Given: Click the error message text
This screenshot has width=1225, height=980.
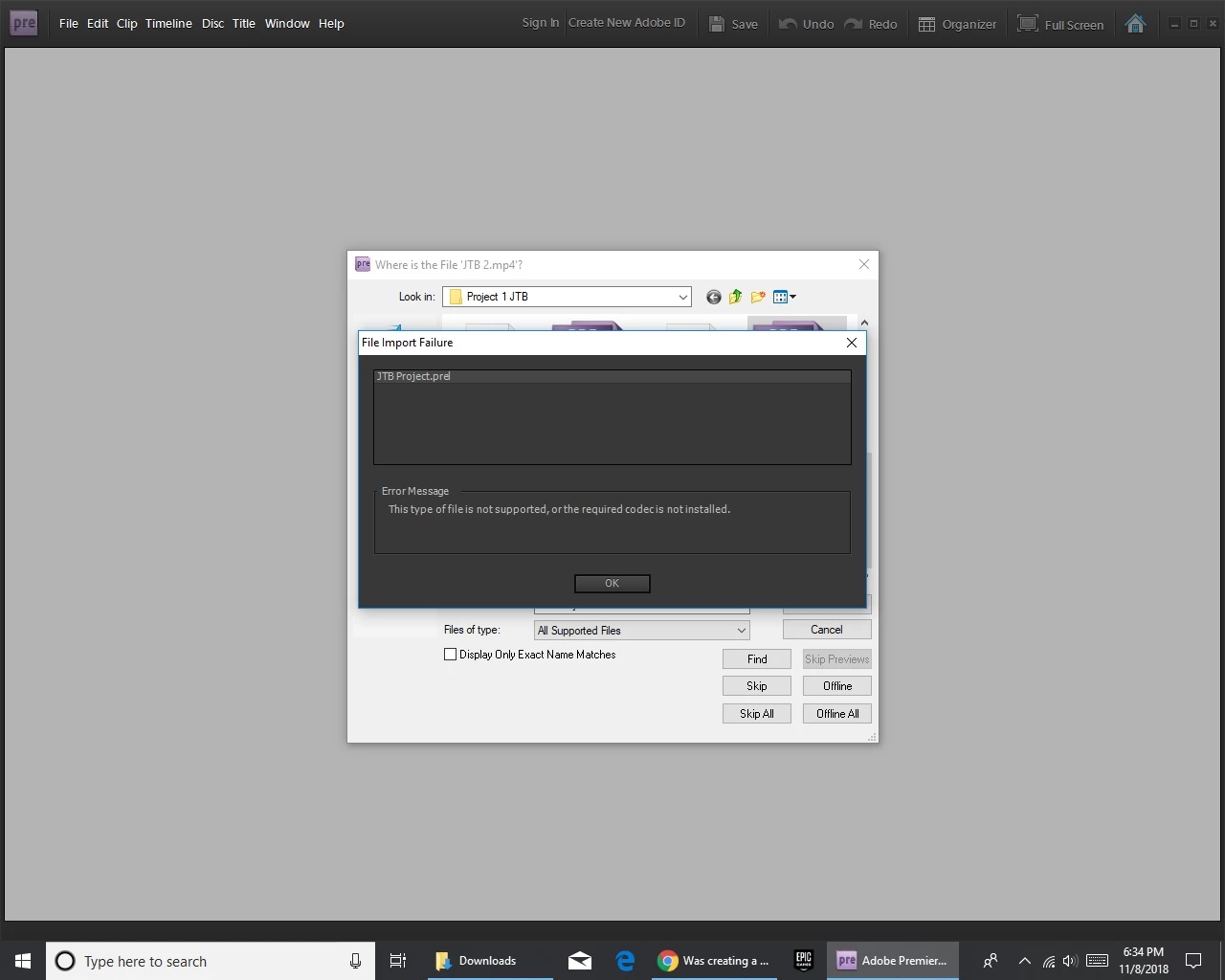Looking at the screenshot, I should pyautogui.click(x=559, y=509).
